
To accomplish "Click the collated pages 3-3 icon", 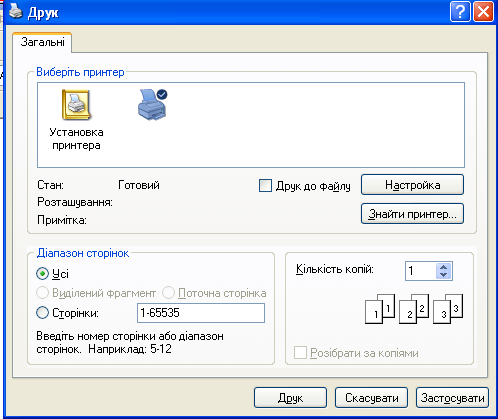I will click(448, 309).
